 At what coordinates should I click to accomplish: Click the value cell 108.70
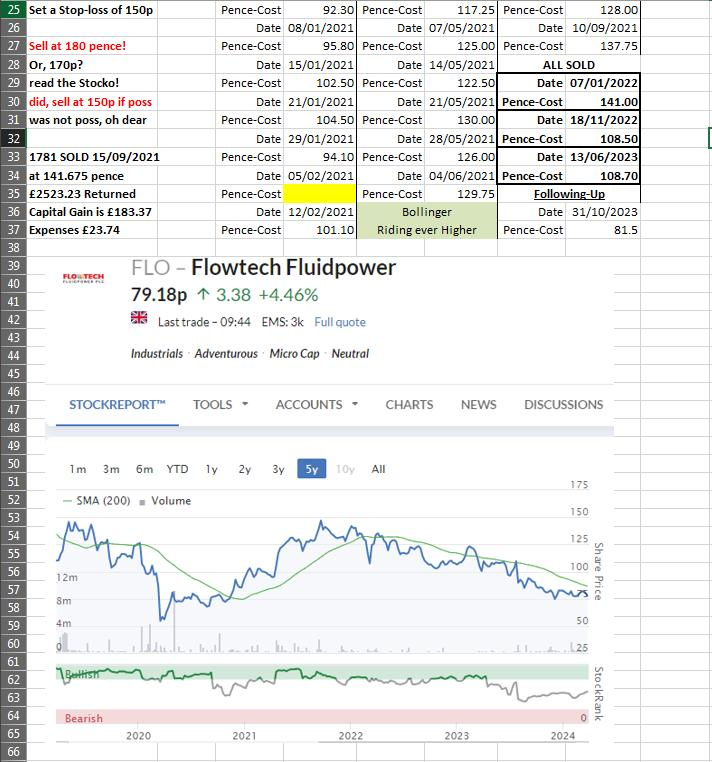603,176
